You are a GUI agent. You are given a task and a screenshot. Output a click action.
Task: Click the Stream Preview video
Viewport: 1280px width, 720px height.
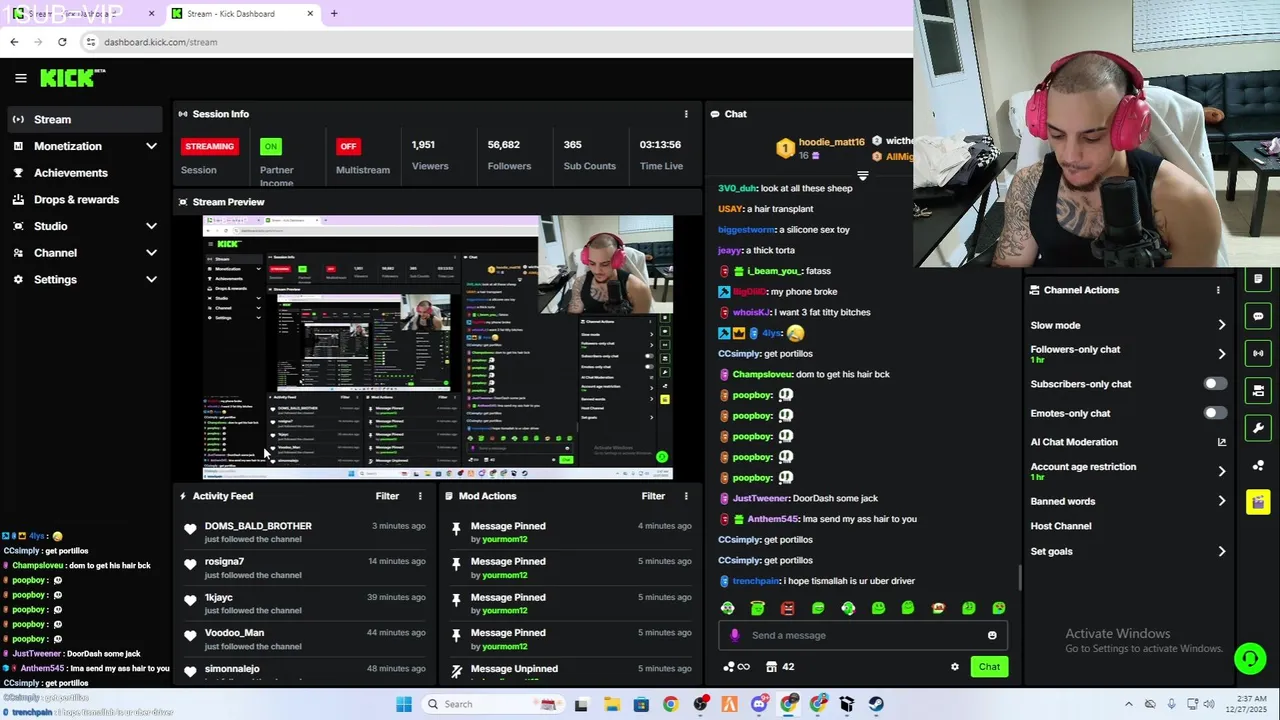tap(438, 348)
